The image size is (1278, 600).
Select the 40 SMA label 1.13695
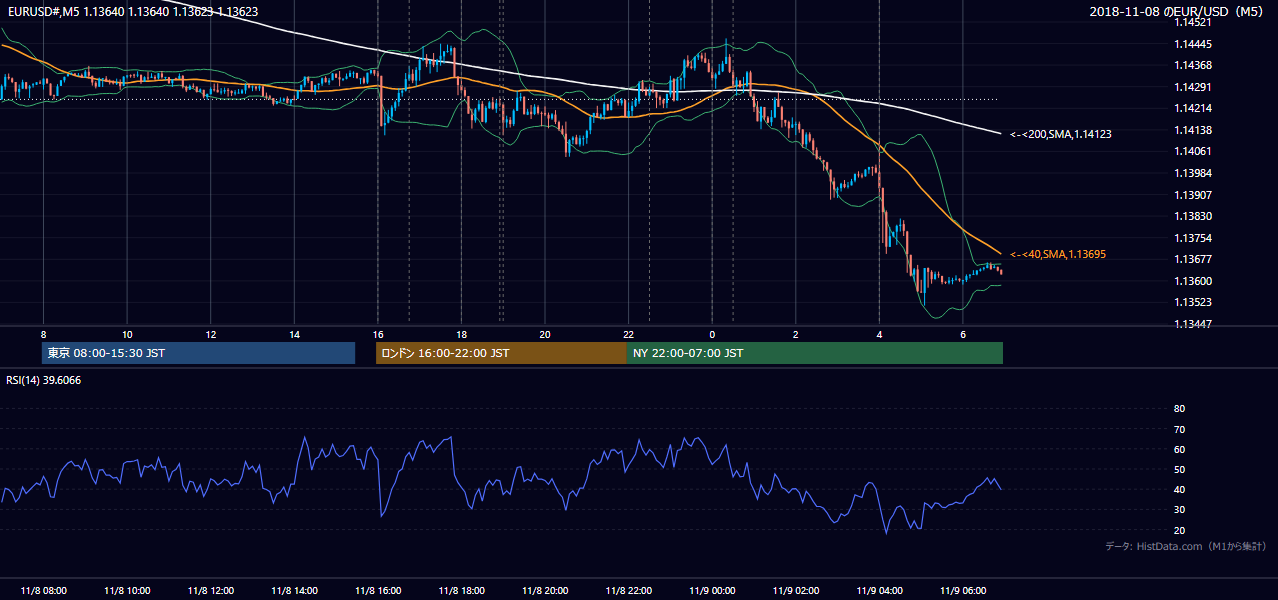tap(1057, 255)
